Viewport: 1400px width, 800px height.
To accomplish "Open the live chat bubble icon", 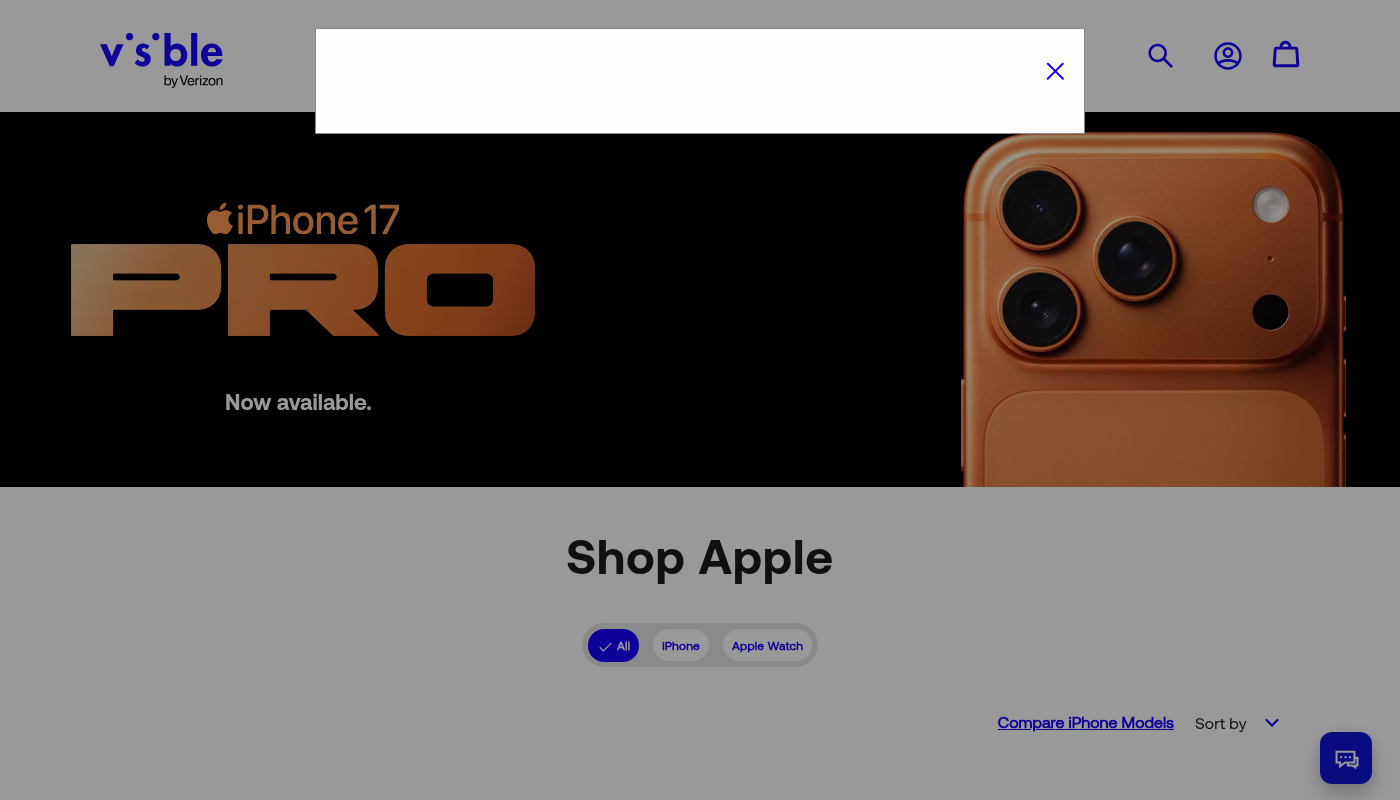I will click(x=1346, y=758).
